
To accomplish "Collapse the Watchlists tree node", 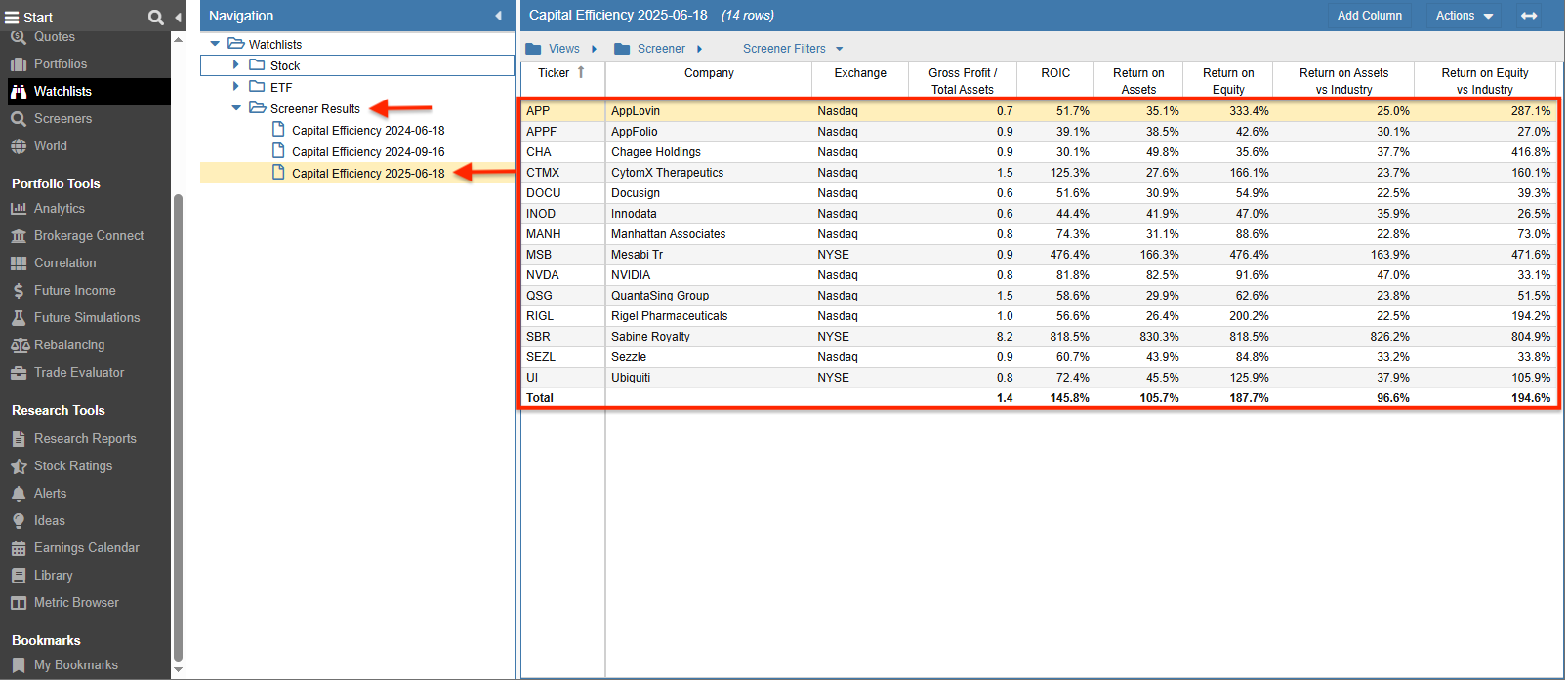I will 216,44.
